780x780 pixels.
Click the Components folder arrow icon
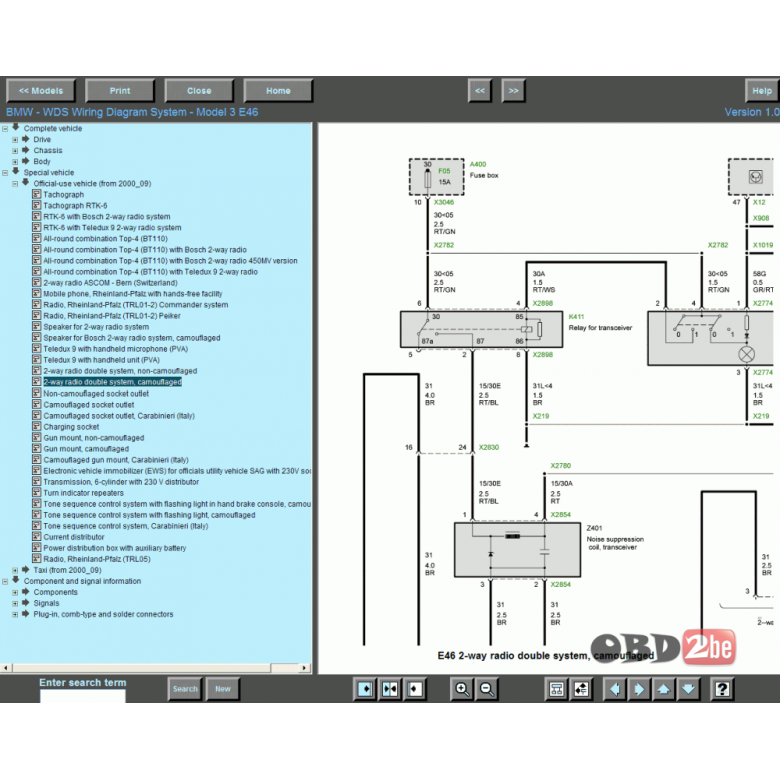click(26, 591)
